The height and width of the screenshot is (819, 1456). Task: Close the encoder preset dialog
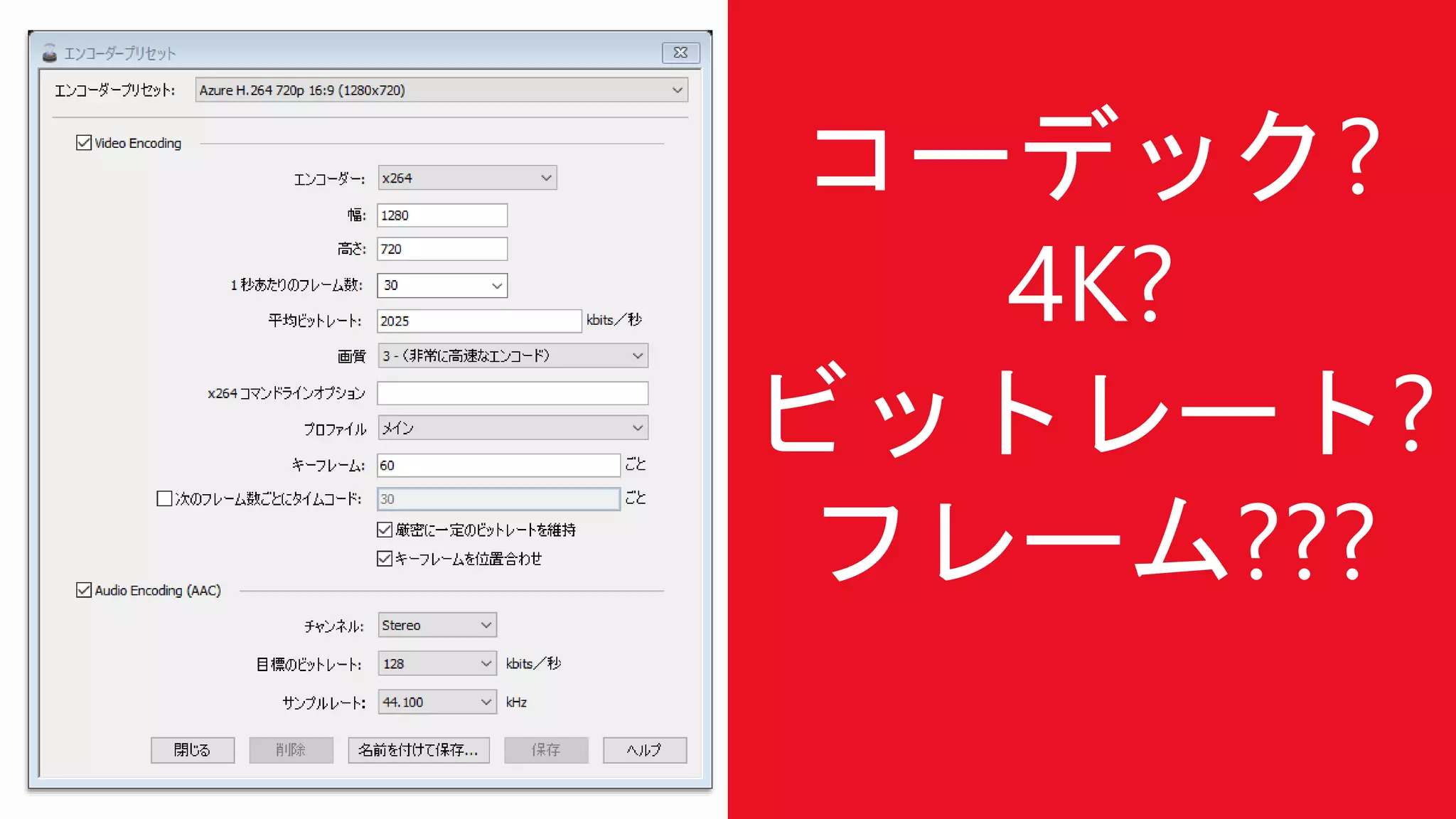tap(680, 53)
